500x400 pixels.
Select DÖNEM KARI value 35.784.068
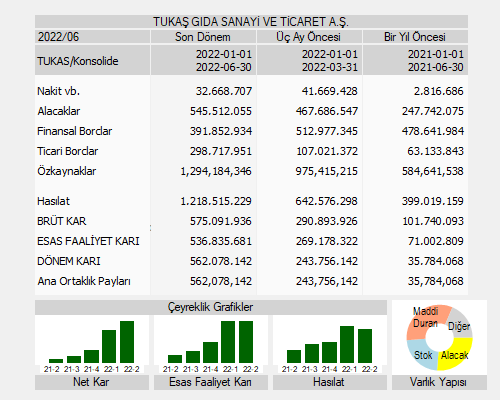point(436,261)
